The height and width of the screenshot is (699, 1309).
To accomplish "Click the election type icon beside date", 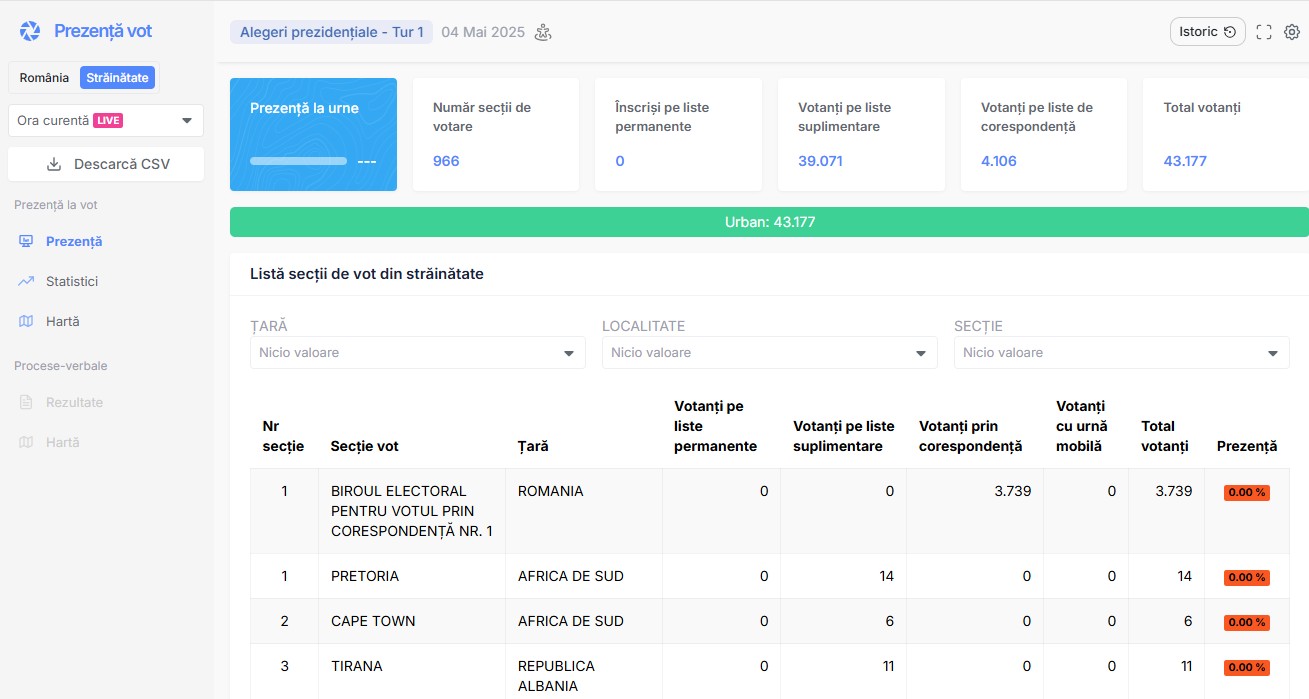I will 543,32.
